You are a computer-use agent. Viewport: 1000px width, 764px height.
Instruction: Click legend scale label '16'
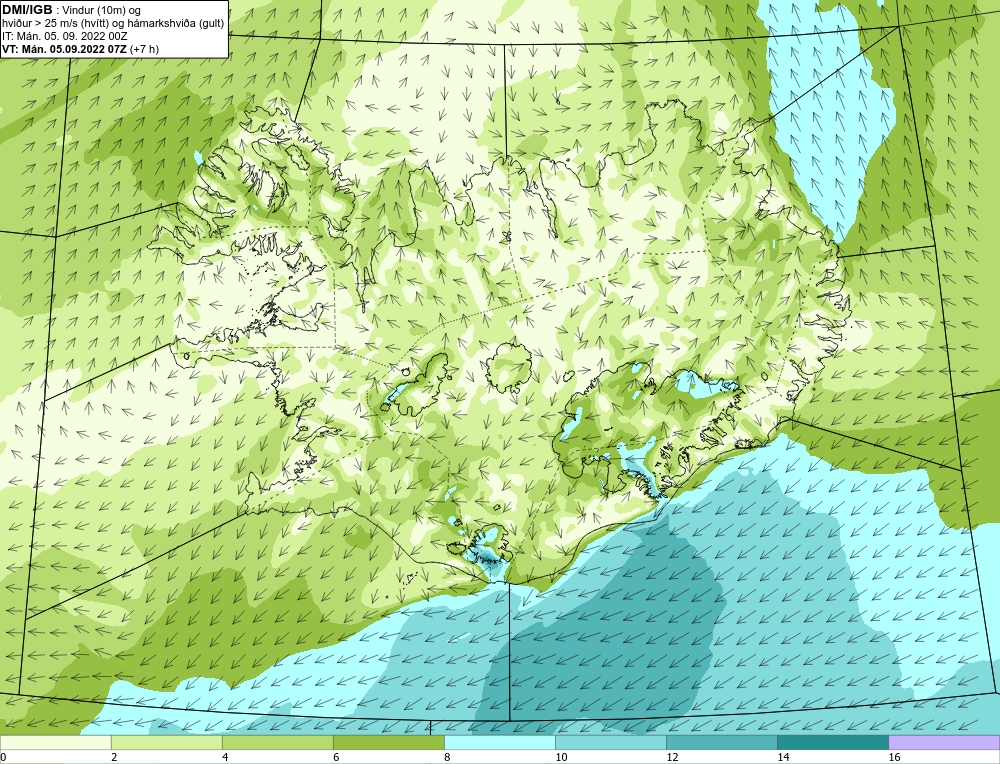click(893, 757)
